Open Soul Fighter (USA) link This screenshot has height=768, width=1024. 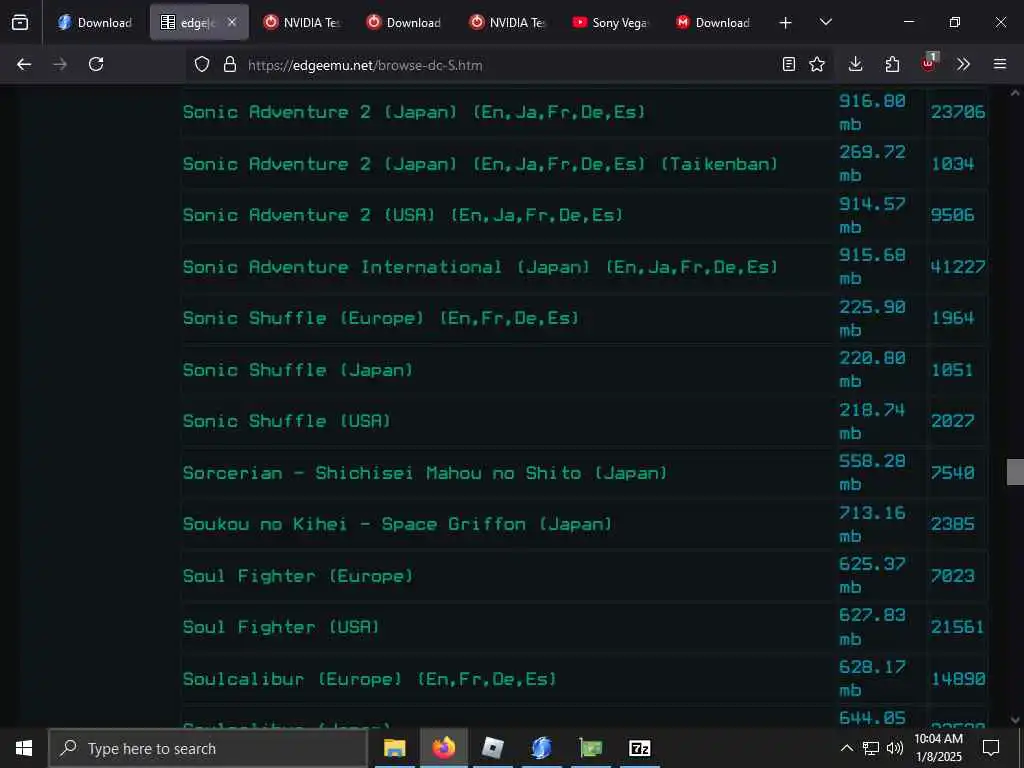(281, 627)
